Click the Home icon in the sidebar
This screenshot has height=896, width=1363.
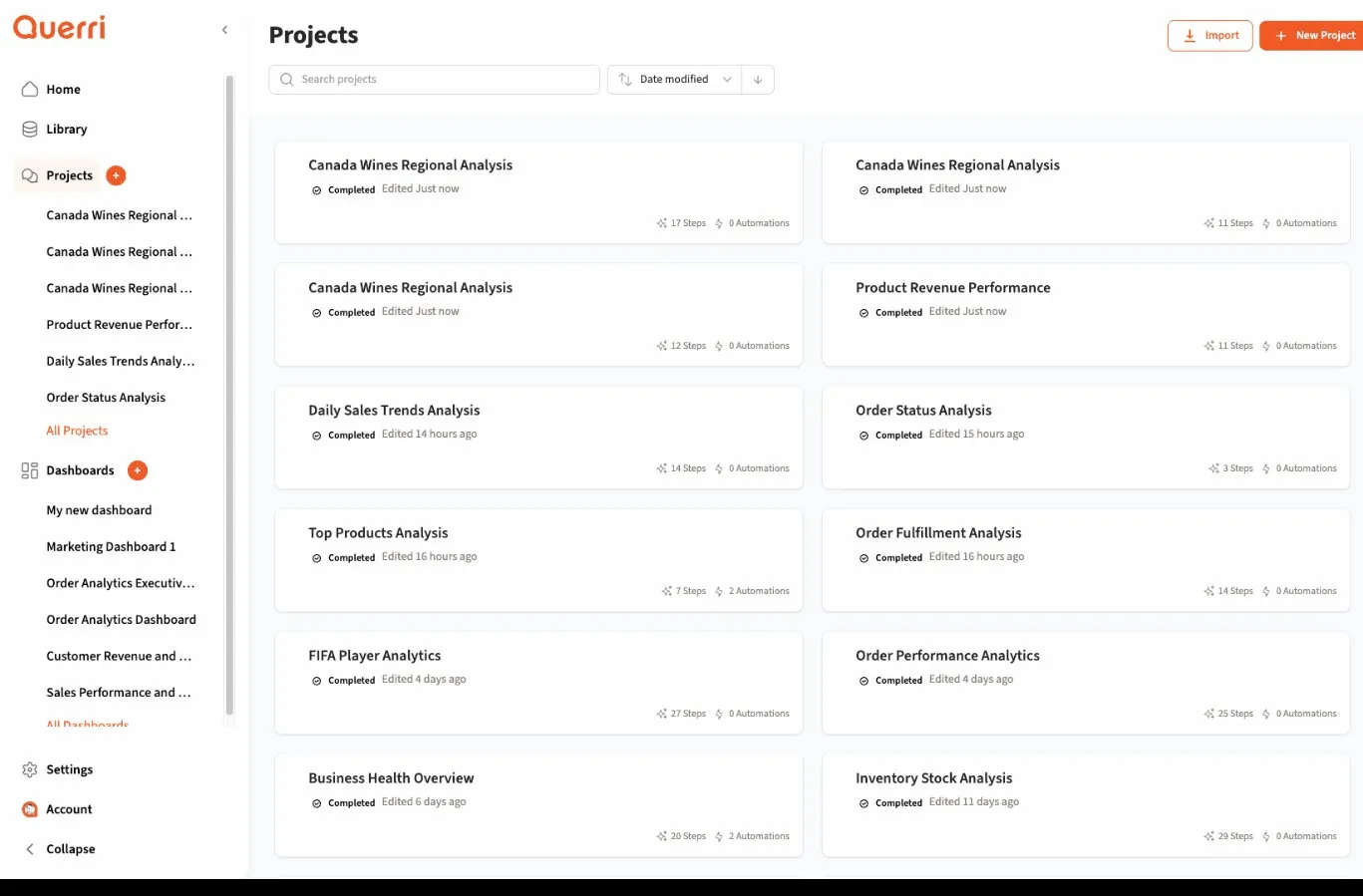click(30, 89)
